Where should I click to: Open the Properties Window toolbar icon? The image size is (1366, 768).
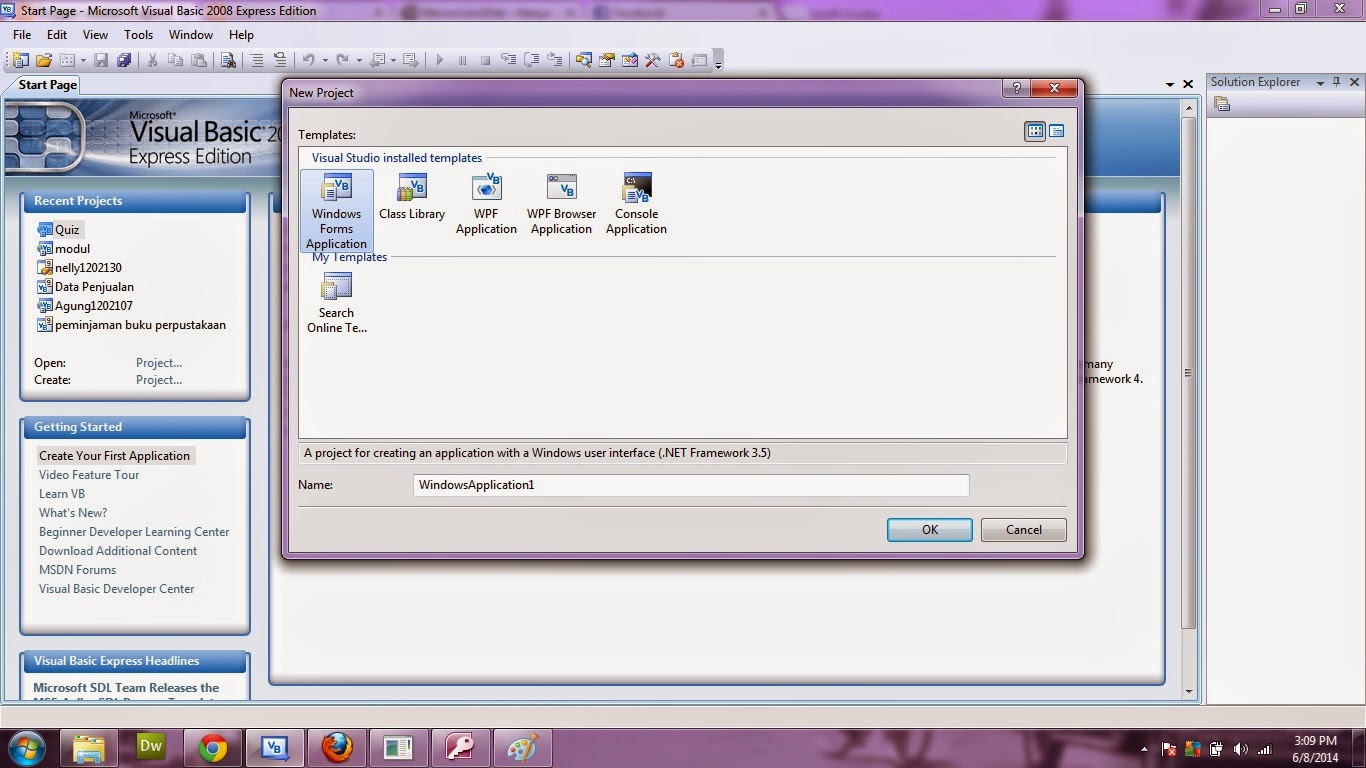[x=606, y=60]
